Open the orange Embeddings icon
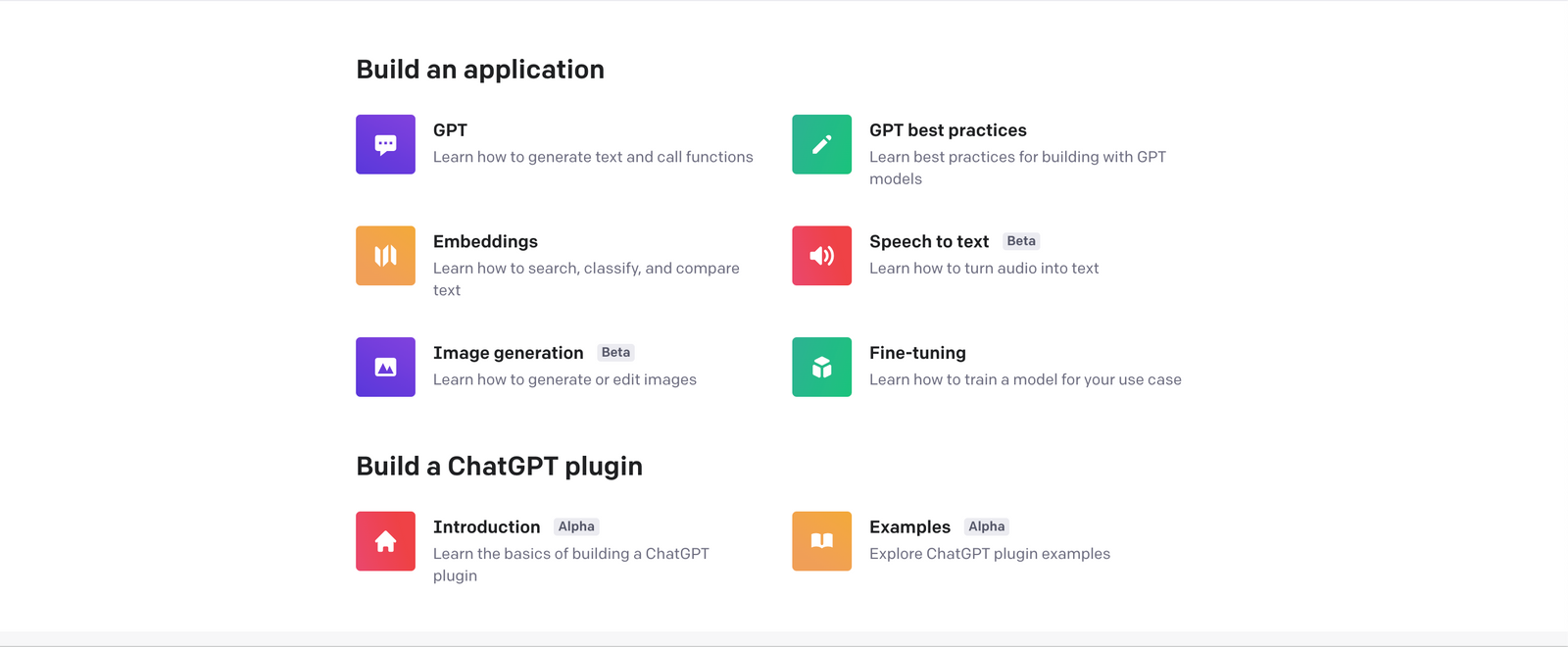Viewport: 1568px width, 647px height. [385, 255]
